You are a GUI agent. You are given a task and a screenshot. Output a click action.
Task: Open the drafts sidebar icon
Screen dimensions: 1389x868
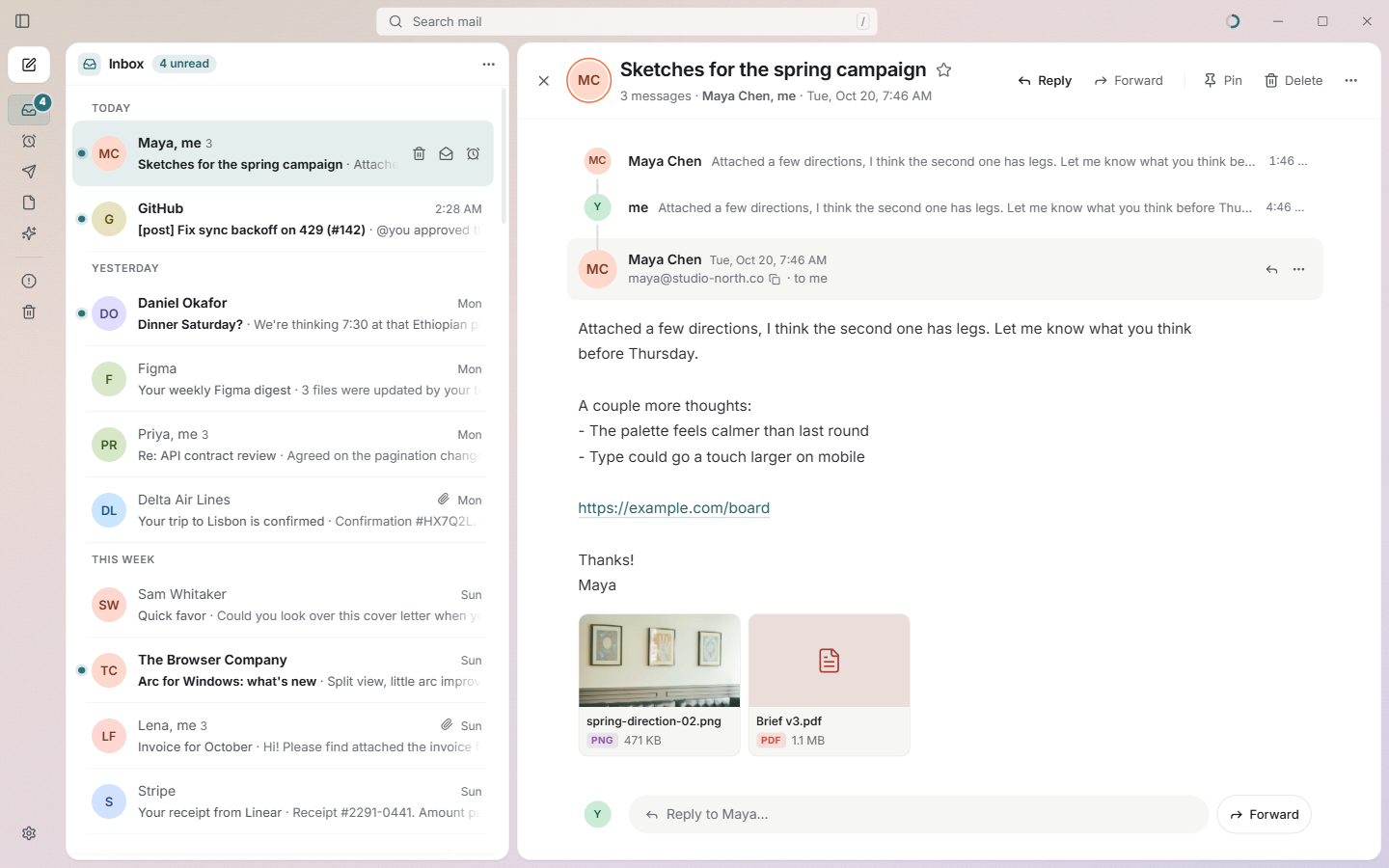click(29, 203)
